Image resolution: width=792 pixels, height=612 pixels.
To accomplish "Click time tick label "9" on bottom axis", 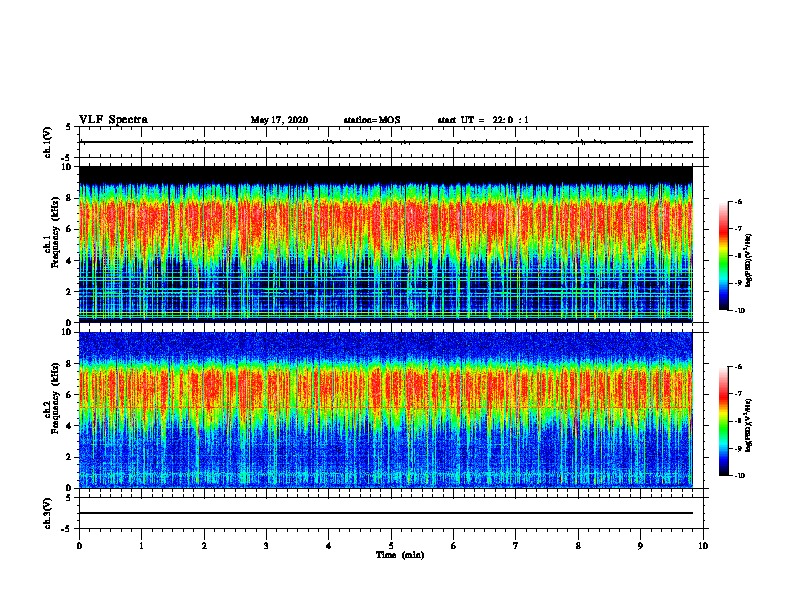I will [x=640, y=546].
